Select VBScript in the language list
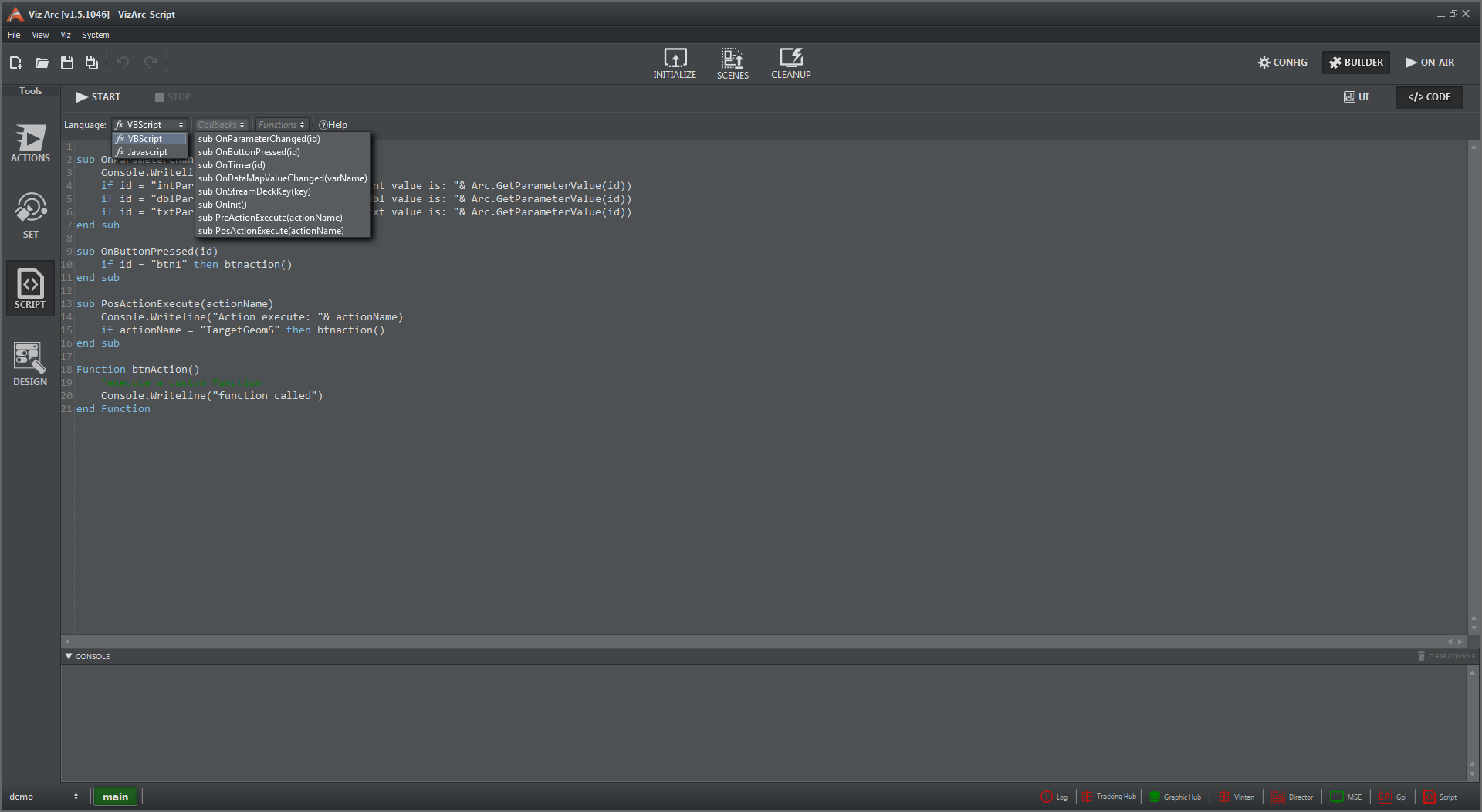The image size is (1482, 812). (150, 139)
